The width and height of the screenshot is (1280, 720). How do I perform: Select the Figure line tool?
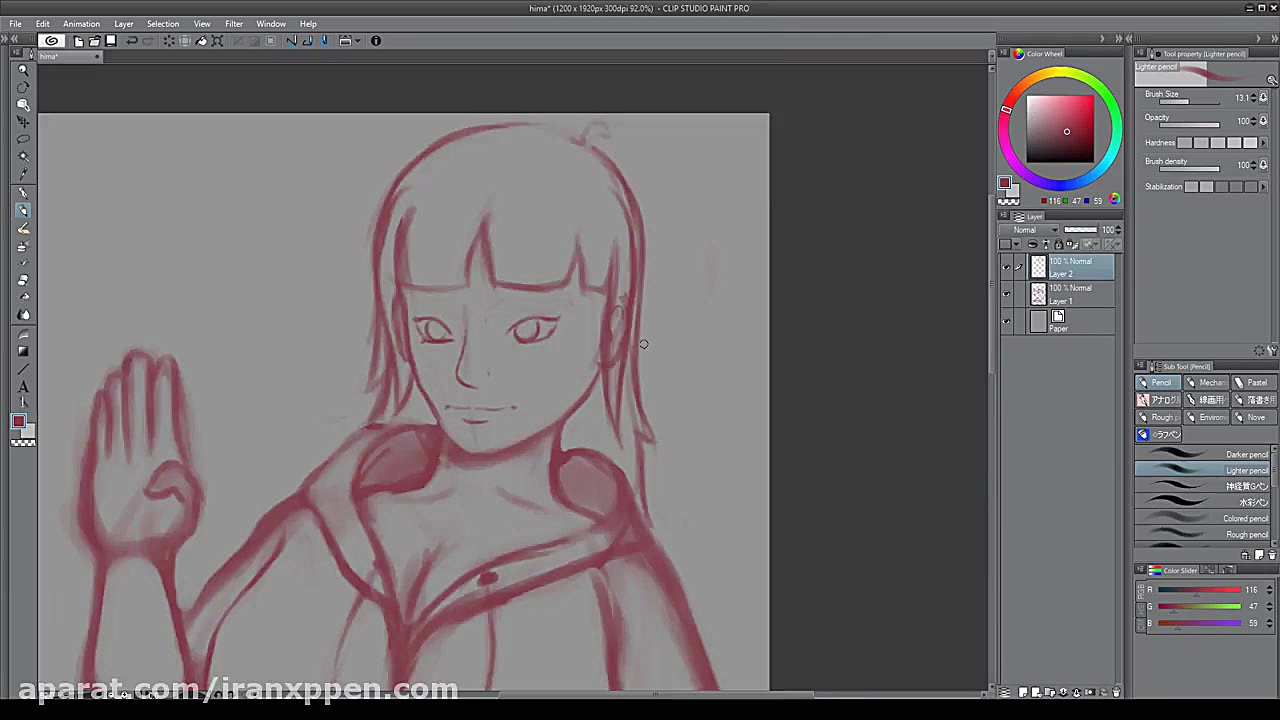pyautogui.click(x=23, y=369)
